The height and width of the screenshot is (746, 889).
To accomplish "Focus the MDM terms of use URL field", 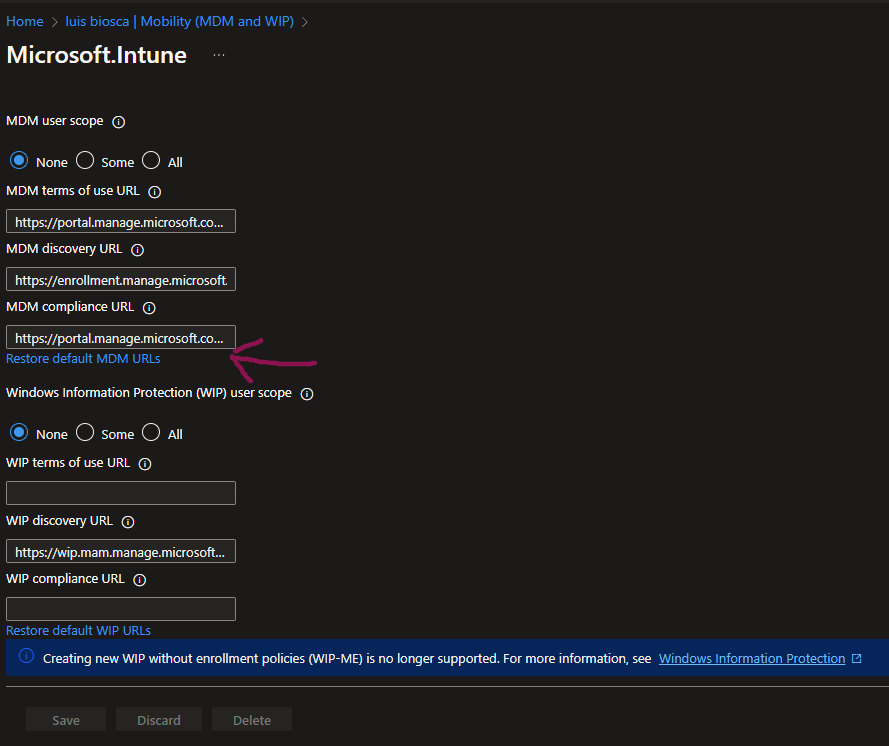I will click(121, 222).
